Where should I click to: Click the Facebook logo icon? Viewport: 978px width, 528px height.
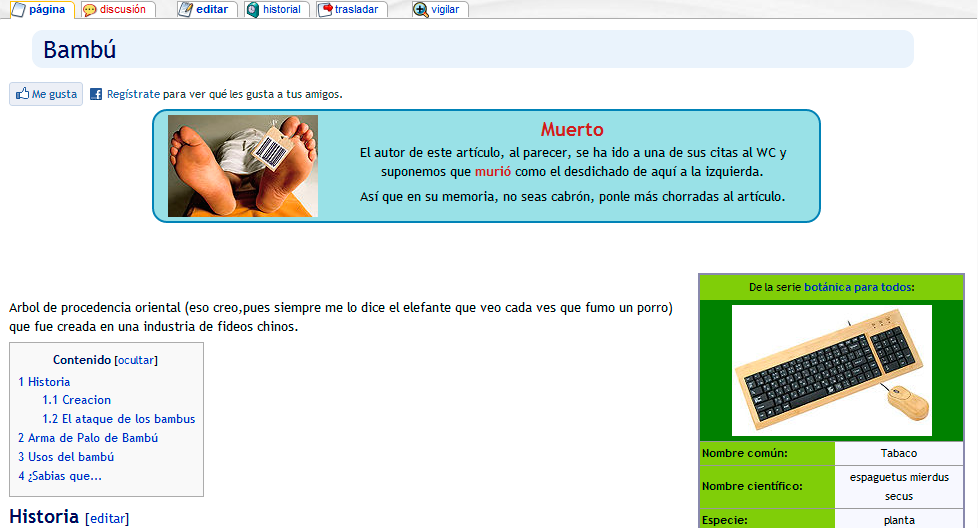(97, 94)
